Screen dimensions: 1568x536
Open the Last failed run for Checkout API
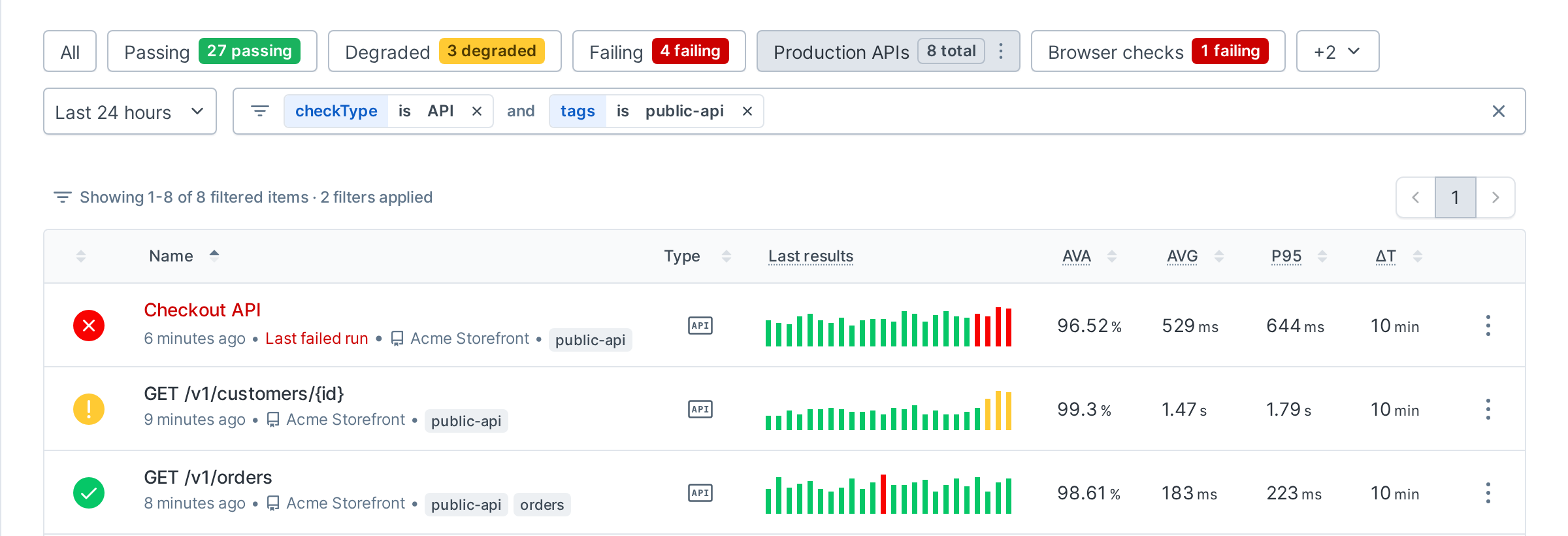pyautogui.click(x=317, y=339)
